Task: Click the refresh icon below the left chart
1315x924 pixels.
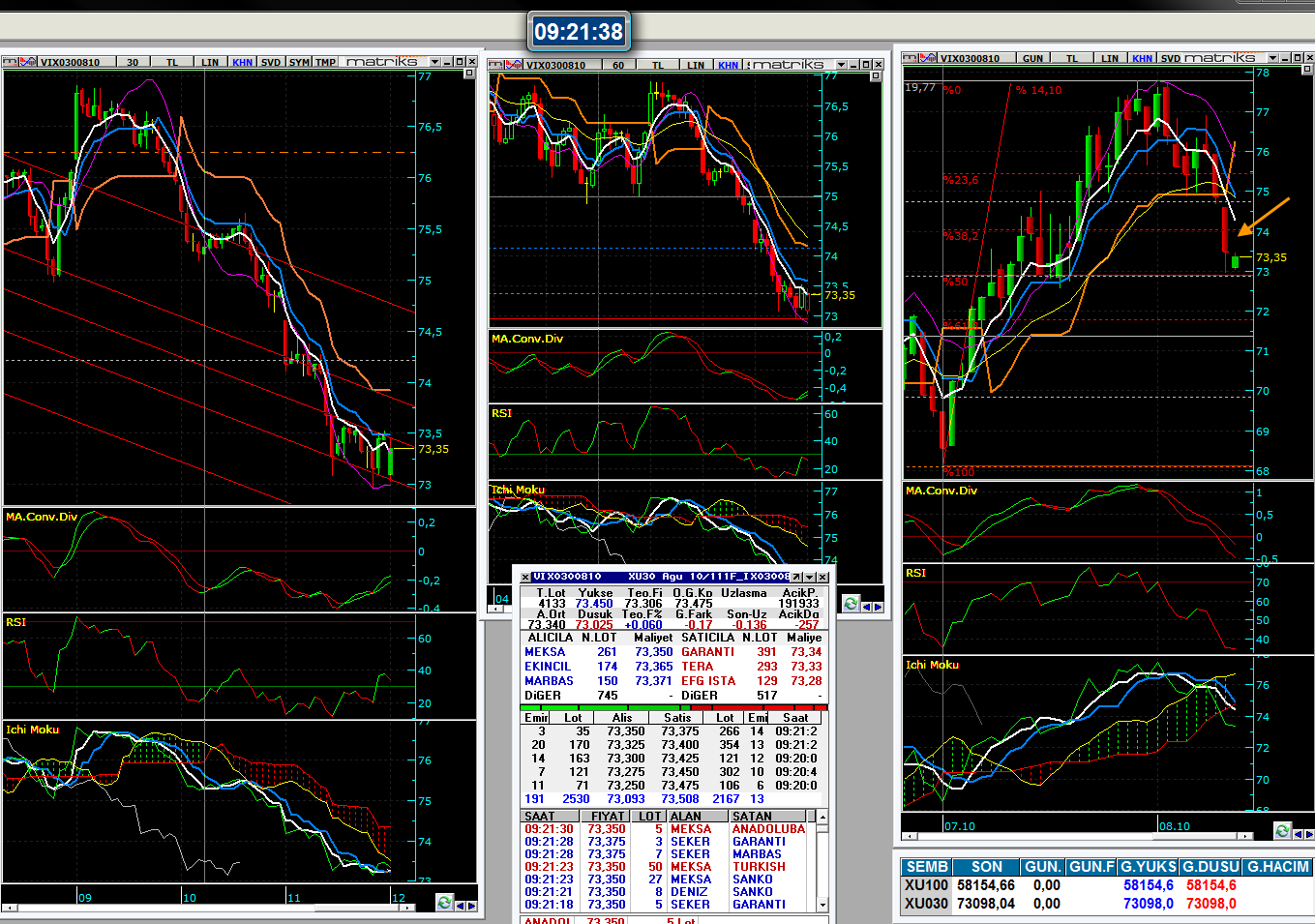Action: click(444, 903)
